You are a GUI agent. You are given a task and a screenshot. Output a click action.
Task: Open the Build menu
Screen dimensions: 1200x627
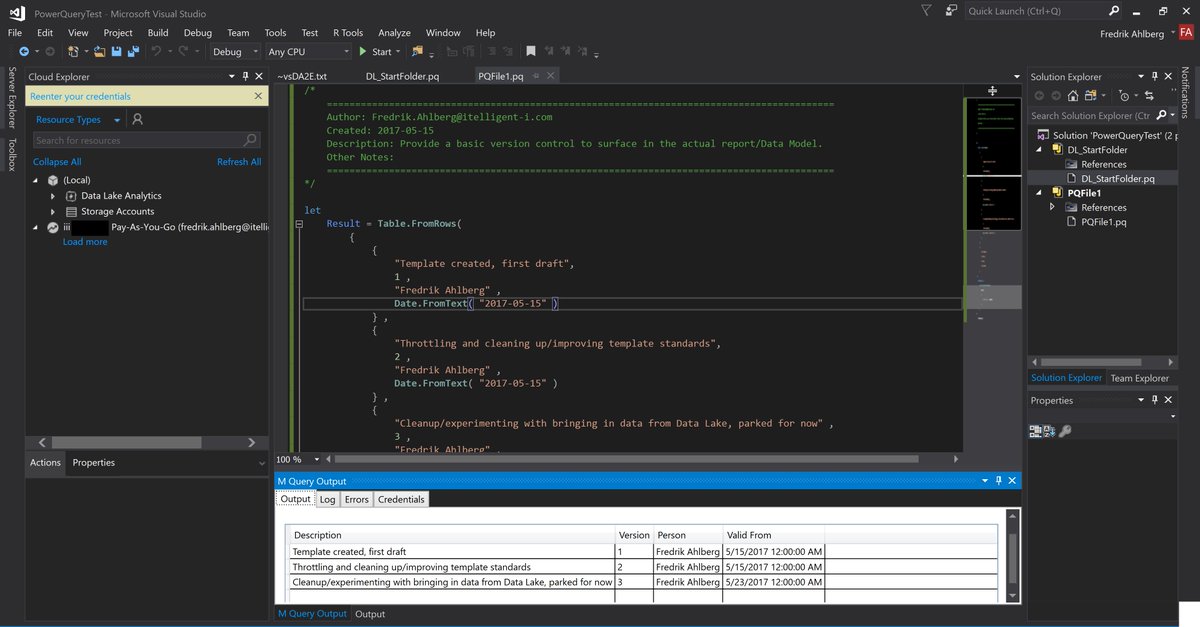click(158, 32)
